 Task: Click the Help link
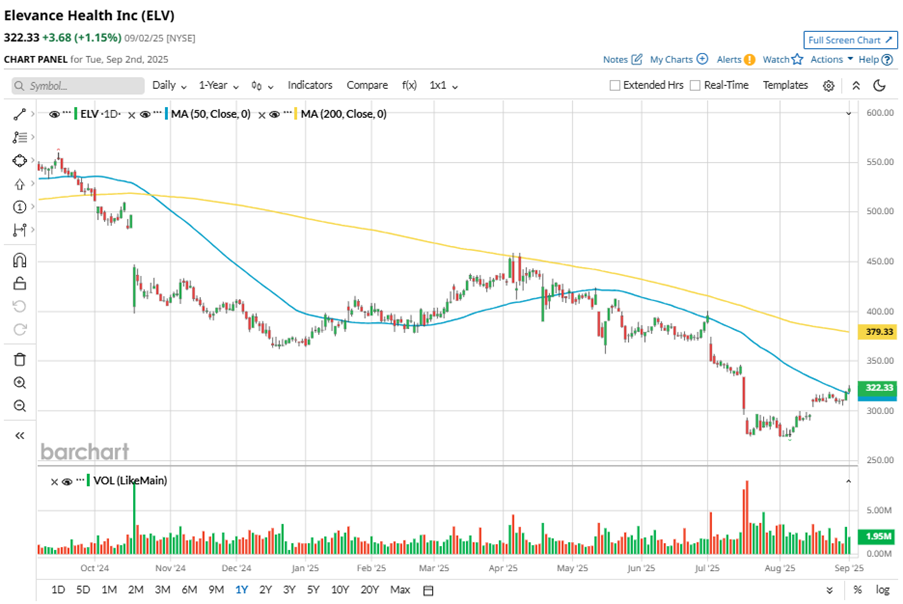point(868,59)
